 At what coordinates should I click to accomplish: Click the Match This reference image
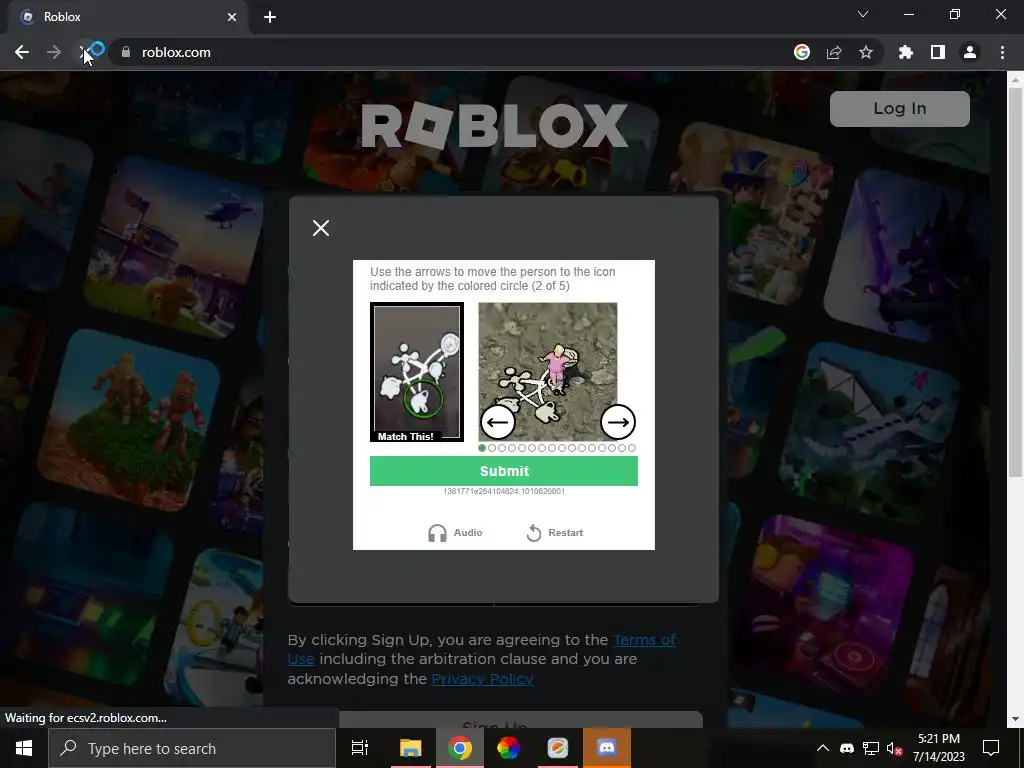tap(417, 372)
